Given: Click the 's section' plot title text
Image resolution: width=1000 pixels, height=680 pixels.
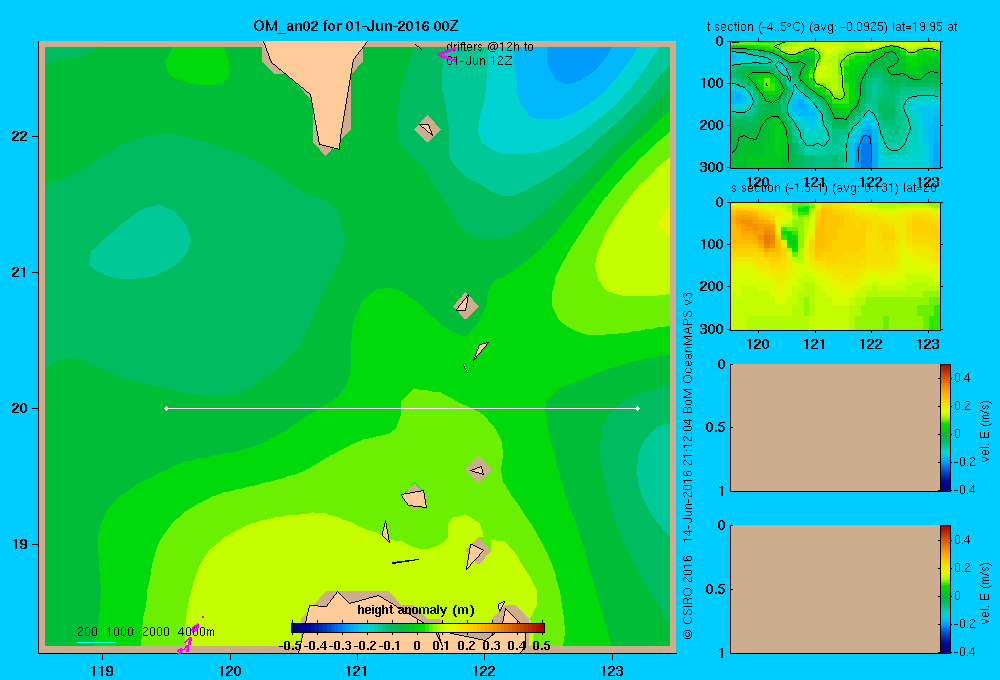Looking at the screenshot, I should coord(834,188).
